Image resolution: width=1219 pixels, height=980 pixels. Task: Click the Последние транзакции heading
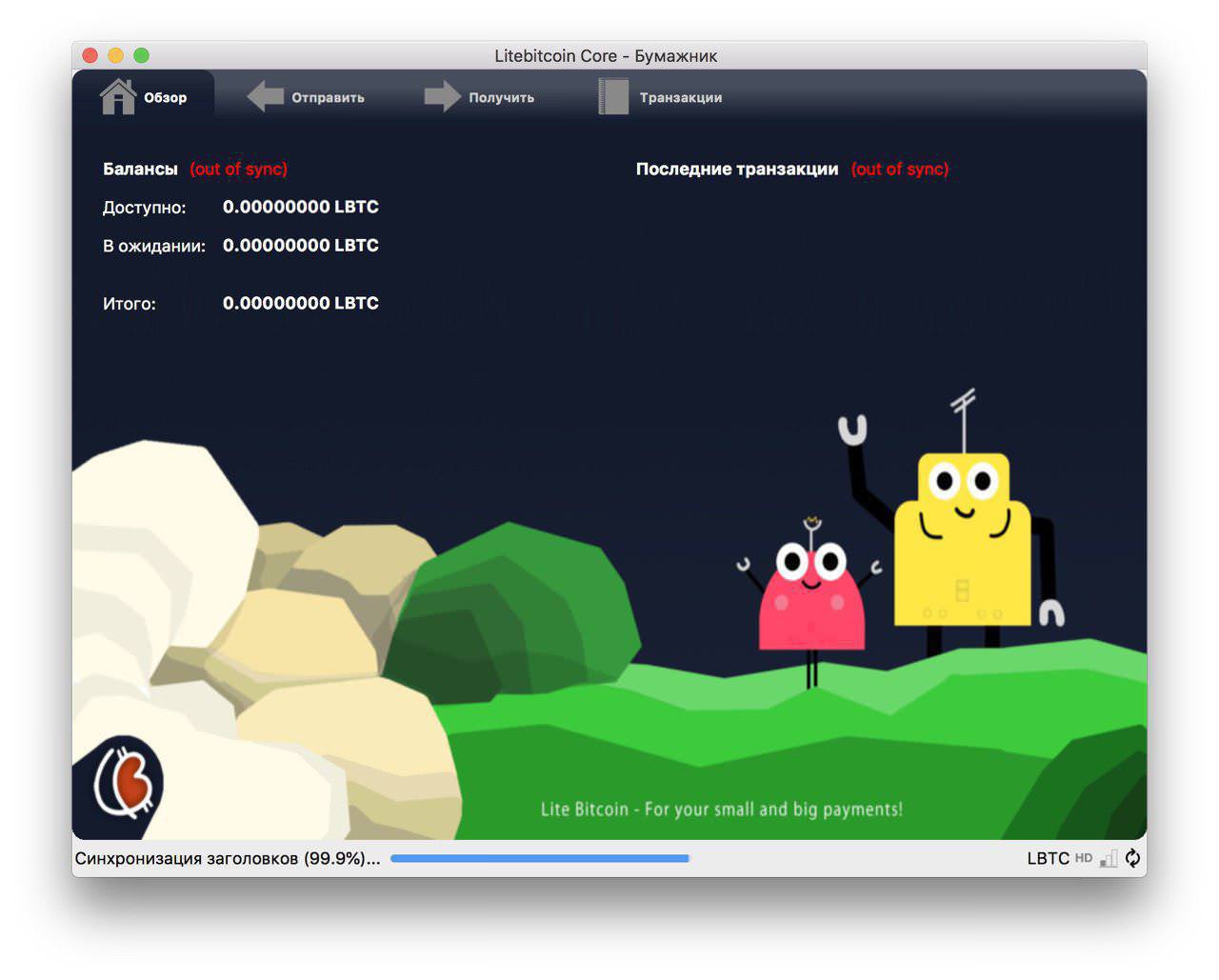point(737,169)
